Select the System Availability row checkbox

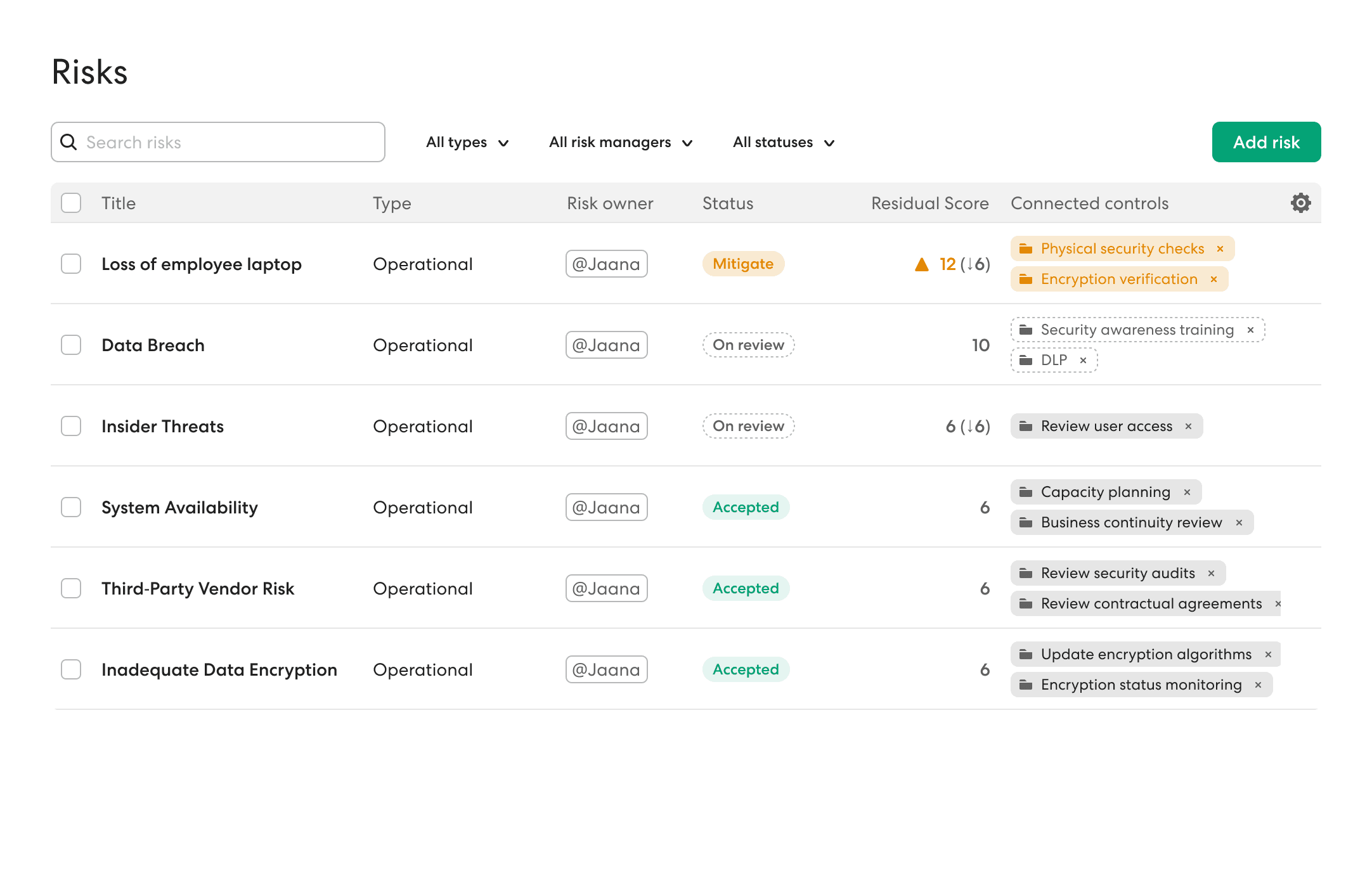tap(71, 507)
